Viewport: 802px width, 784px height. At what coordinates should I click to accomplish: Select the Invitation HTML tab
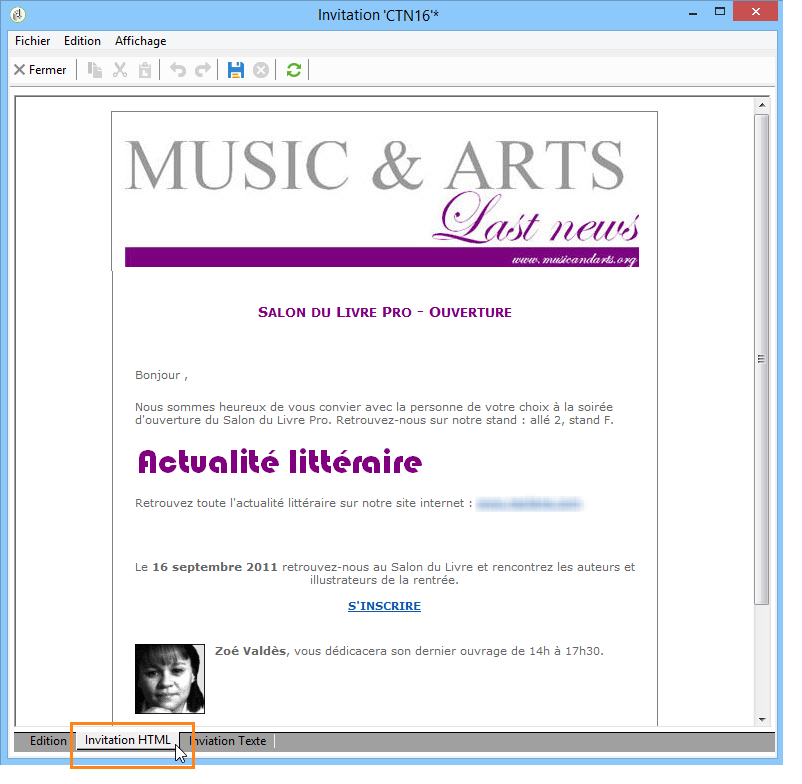point(128,740)
